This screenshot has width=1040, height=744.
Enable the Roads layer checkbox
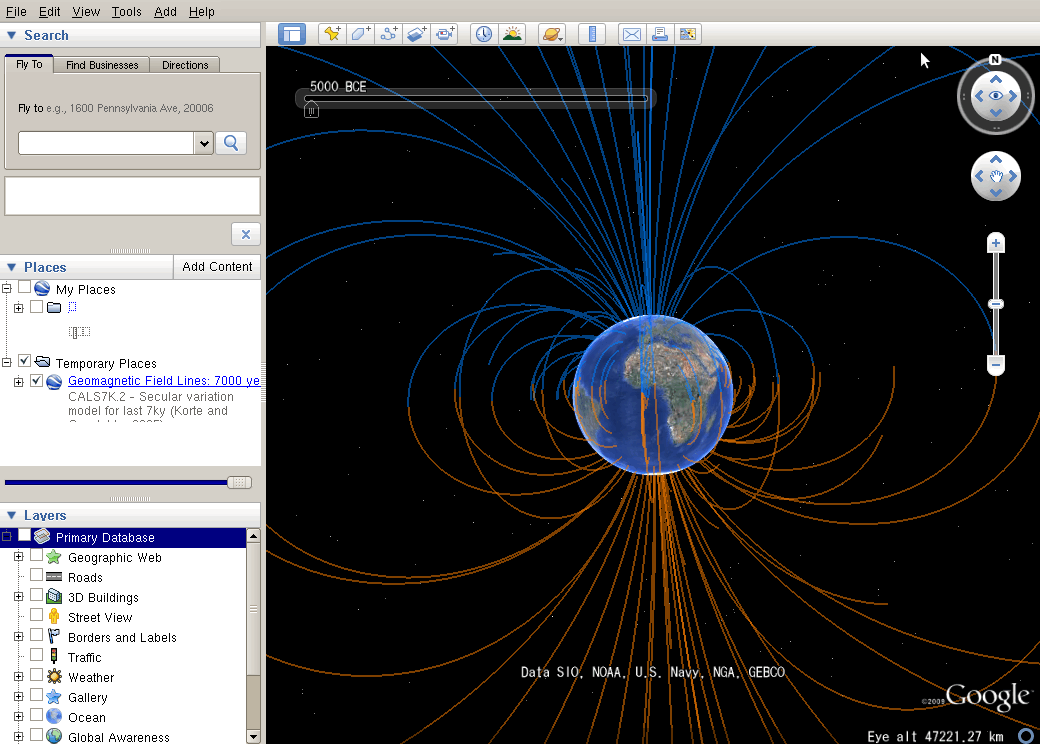[x=37, y=577]
